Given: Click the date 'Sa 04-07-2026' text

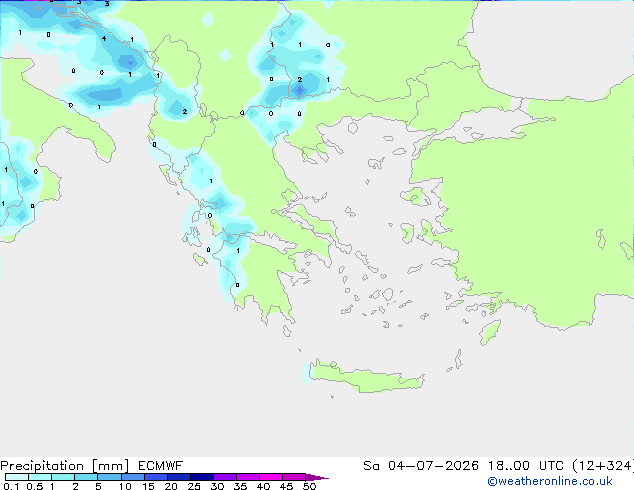Looking at the screenshot, I should (x=421, y=466).
